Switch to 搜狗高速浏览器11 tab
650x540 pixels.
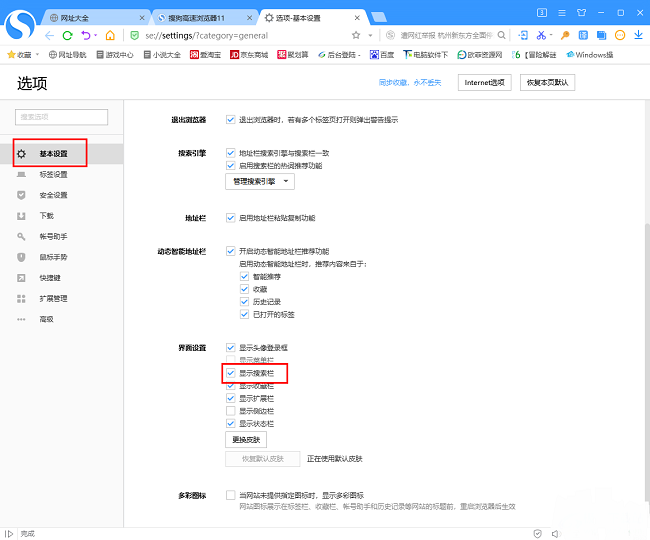coord(202,18)
